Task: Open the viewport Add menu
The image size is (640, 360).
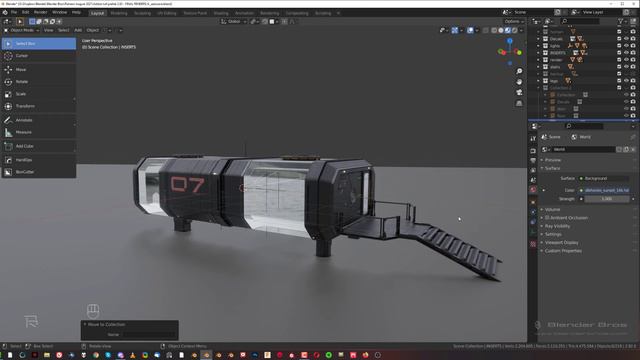Action: coord(78,30)
